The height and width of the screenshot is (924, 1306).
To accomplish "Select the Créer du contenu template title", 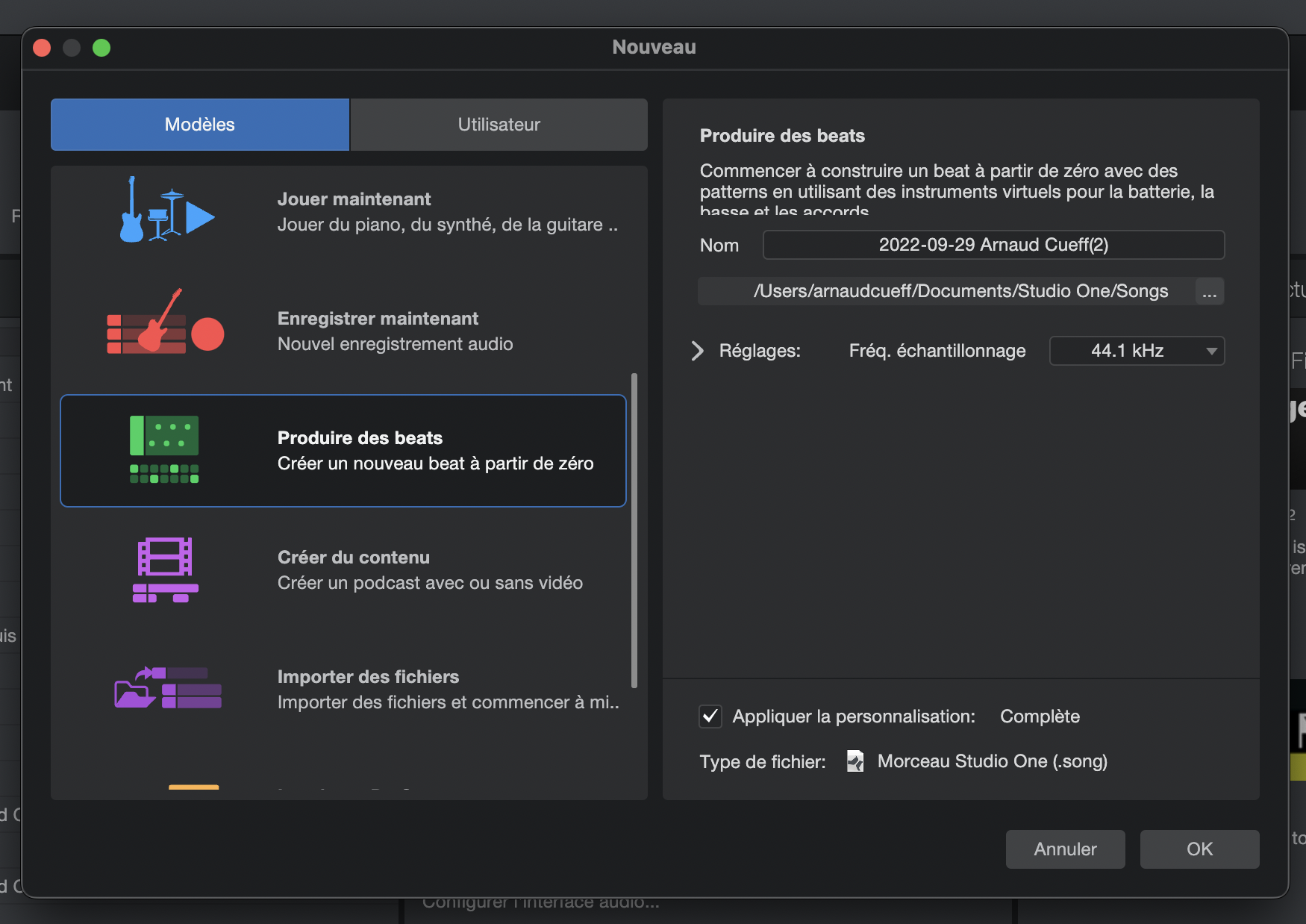I will click(353, 558).
